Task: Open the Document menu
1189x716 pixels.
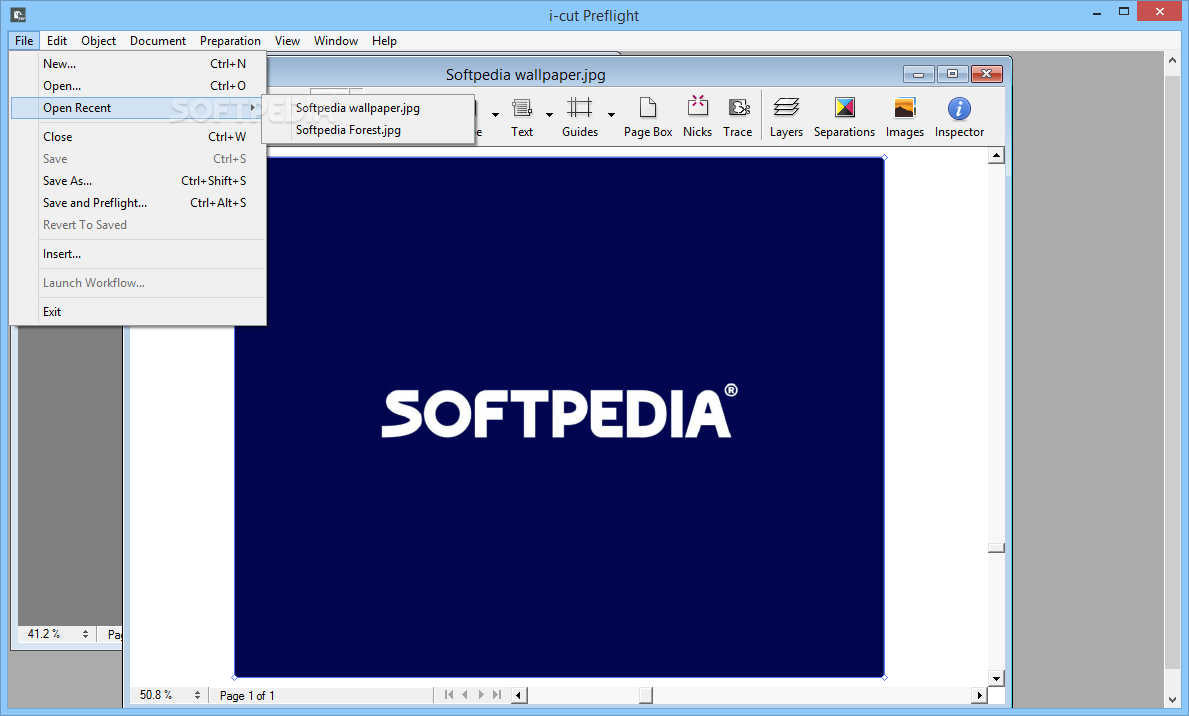Action: click(x=158, y=41)
